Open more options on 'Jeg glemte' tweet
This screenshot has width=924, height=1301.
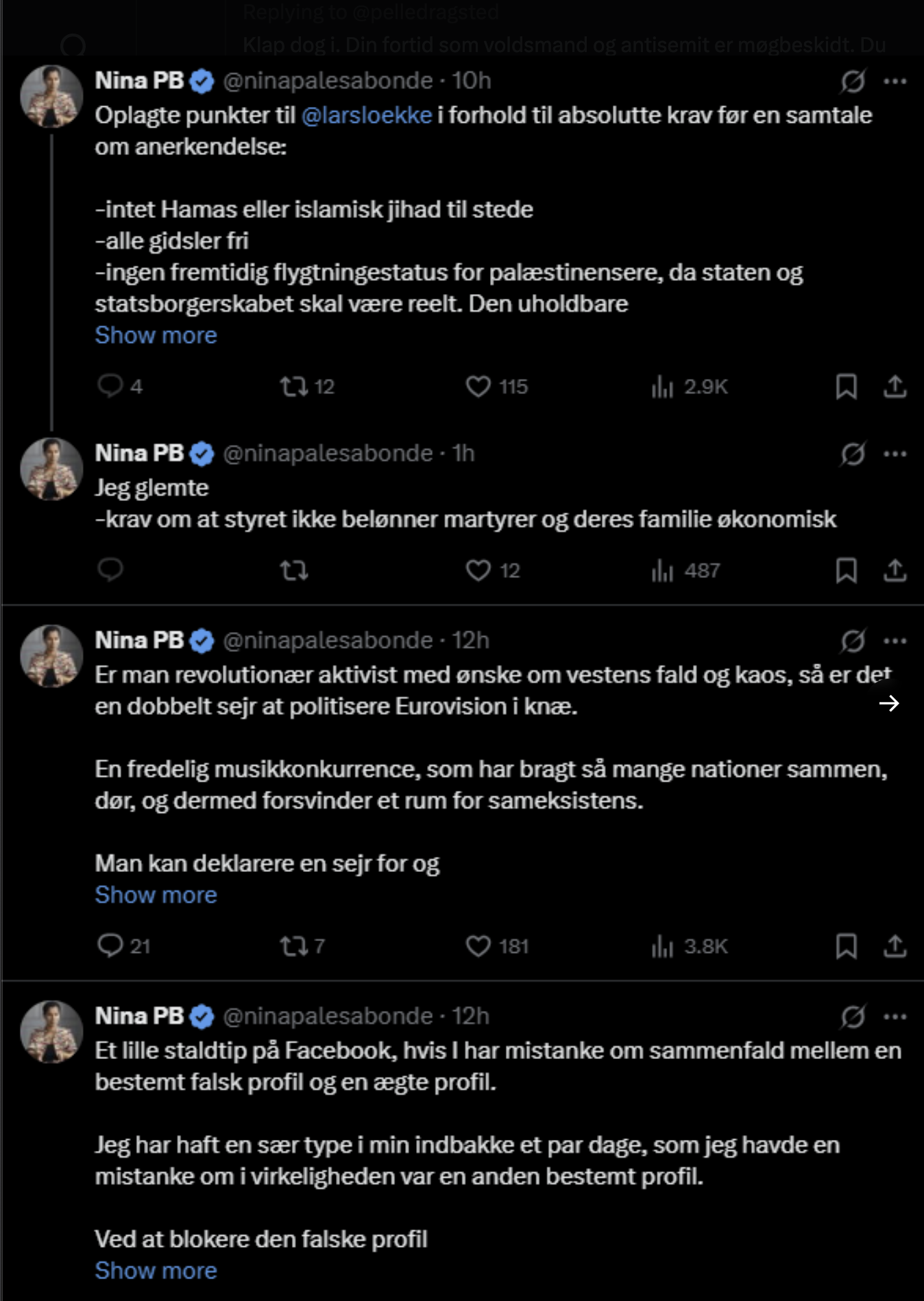tap(895, 454)
